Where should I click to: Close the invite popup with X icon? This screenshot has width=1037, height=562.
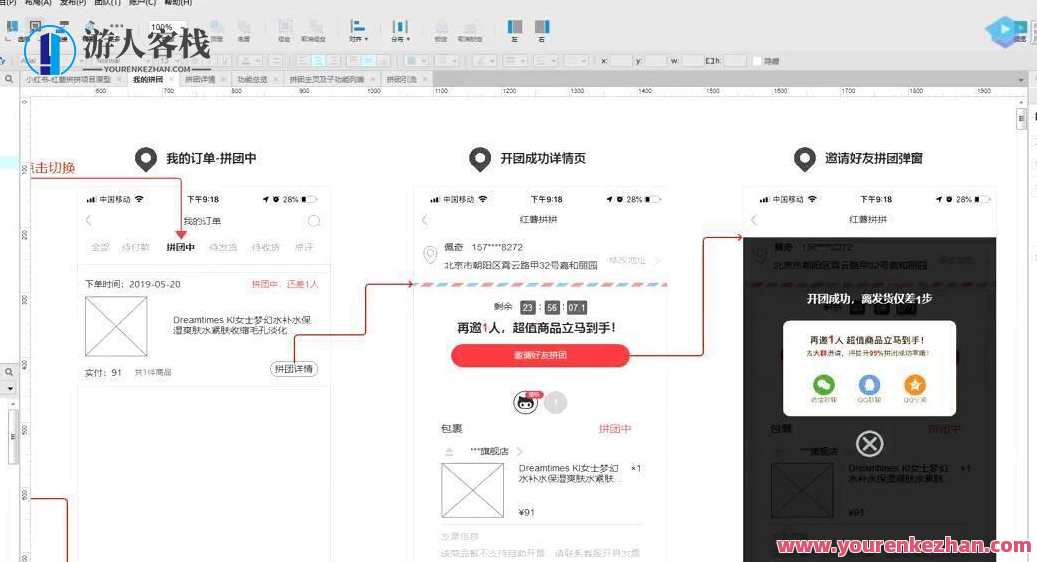pyautogui.click(x=870, y=444)
